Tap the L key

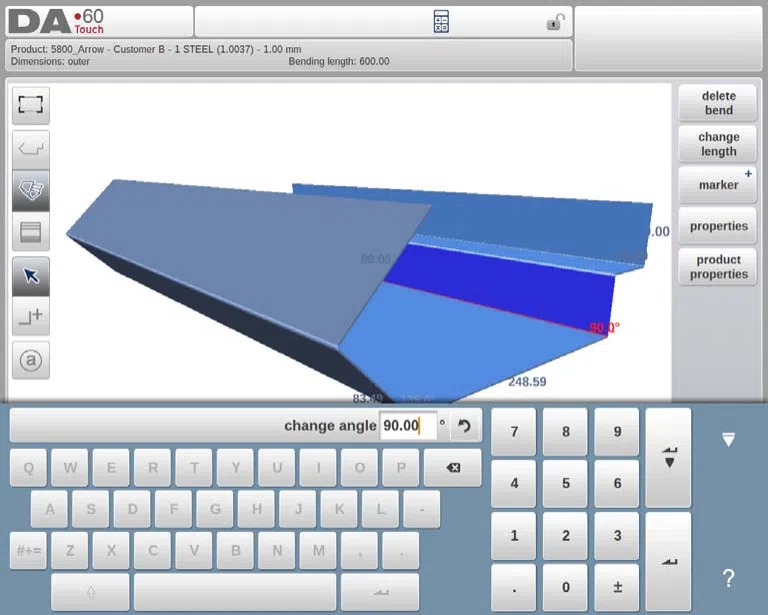(381, 509)
